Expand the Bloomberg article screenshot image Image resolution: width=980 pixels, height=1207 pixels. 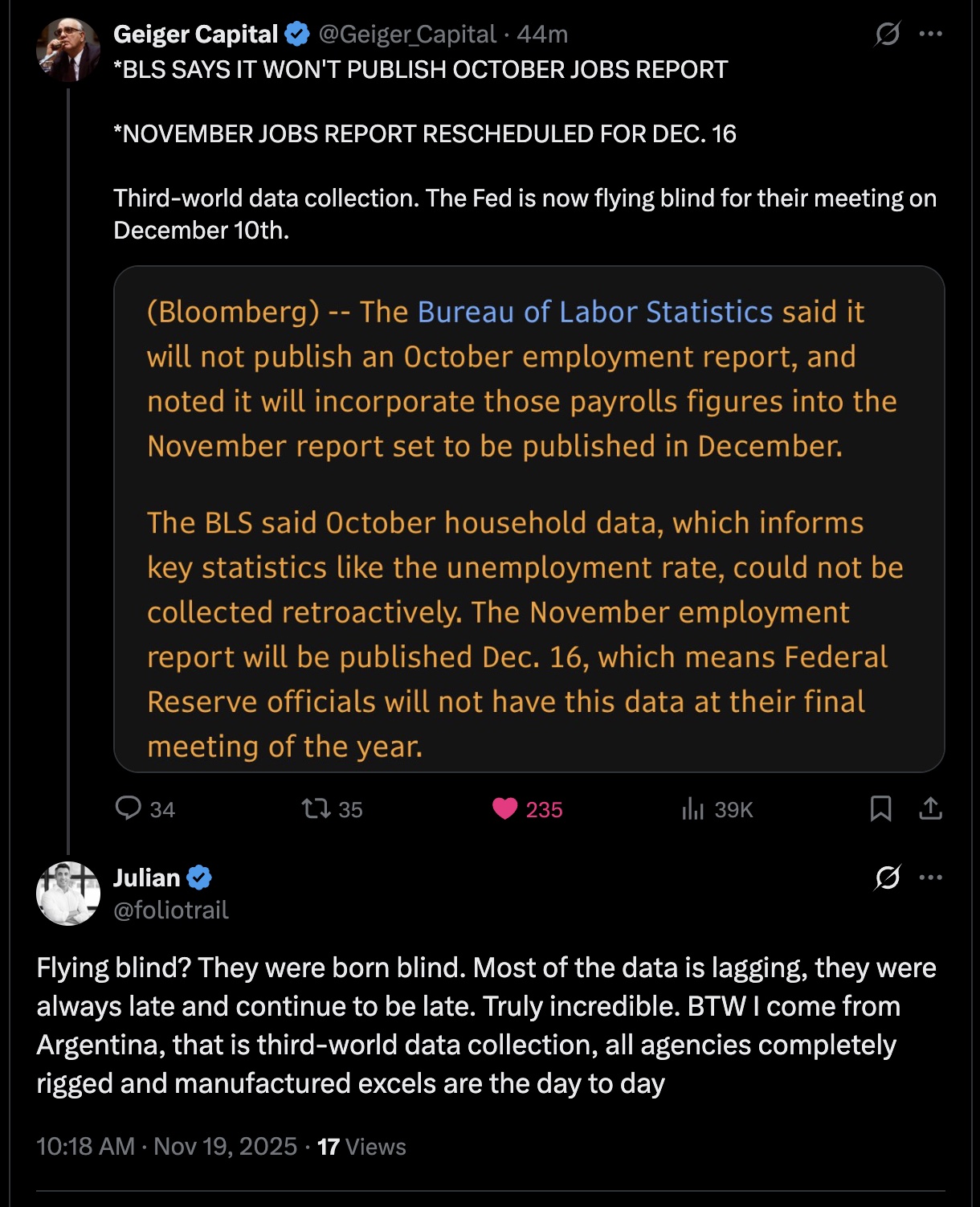pos(529,519)
